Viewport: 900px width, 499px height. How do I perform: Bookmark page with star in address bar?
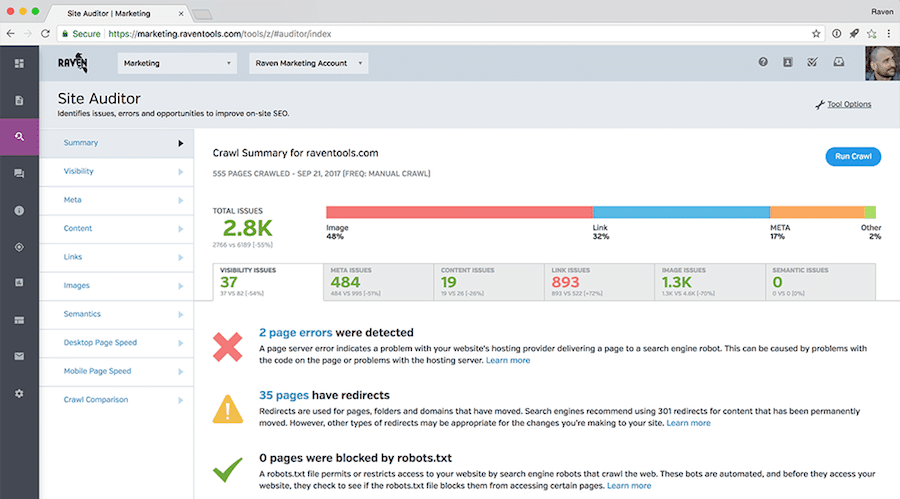click(x=816, y=34)
